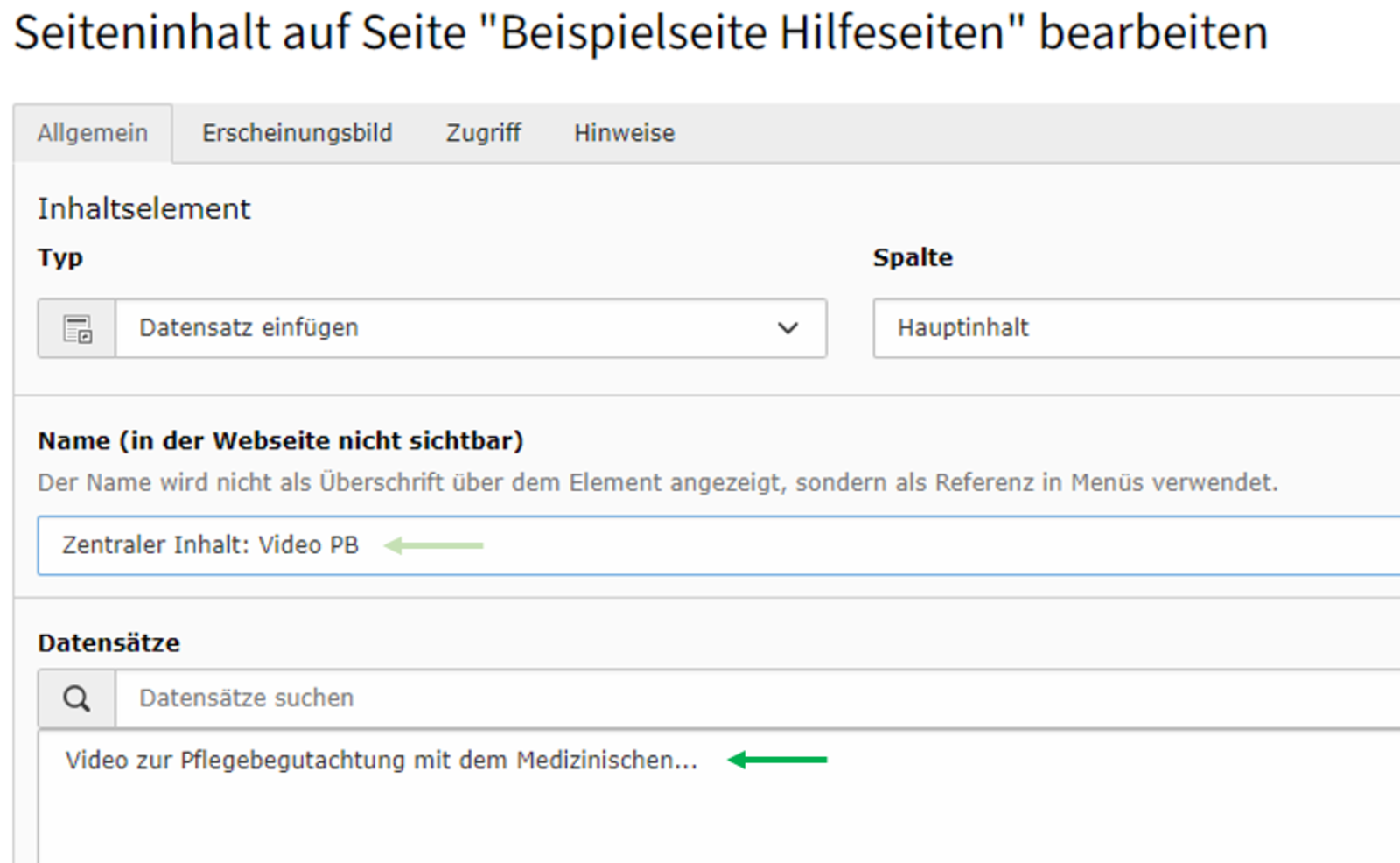Click the Name field 'Zentraler Inhalt: Video PB'

tap(718, 545)
